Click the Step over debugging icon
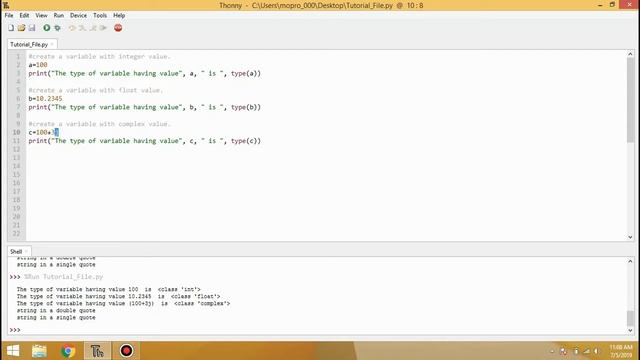This screenshot has width=640, height=360. (x=72, y=28)
